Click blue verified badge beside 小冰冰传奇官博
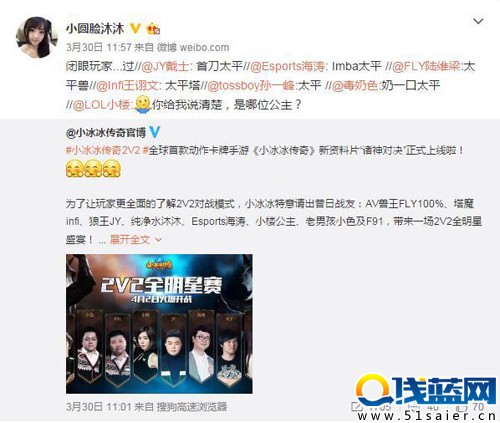Screen dimensions: 500x423 pyautogui.click(x=154, y=132)
